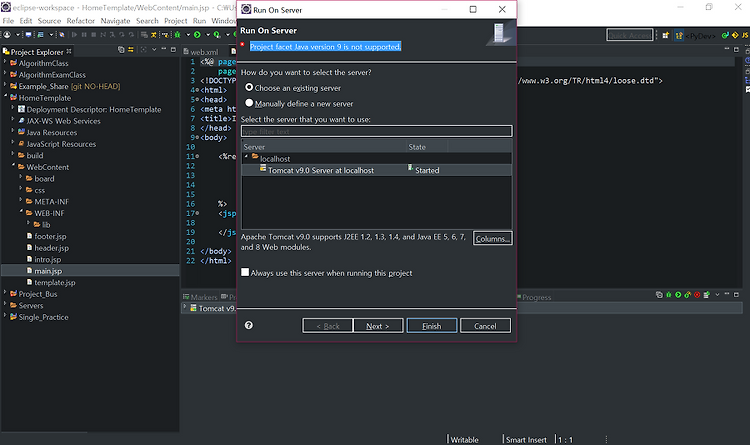Screen dimensions: 750x445
Task: Click the Open Perspective icon
Action: (x=665, y=35)
